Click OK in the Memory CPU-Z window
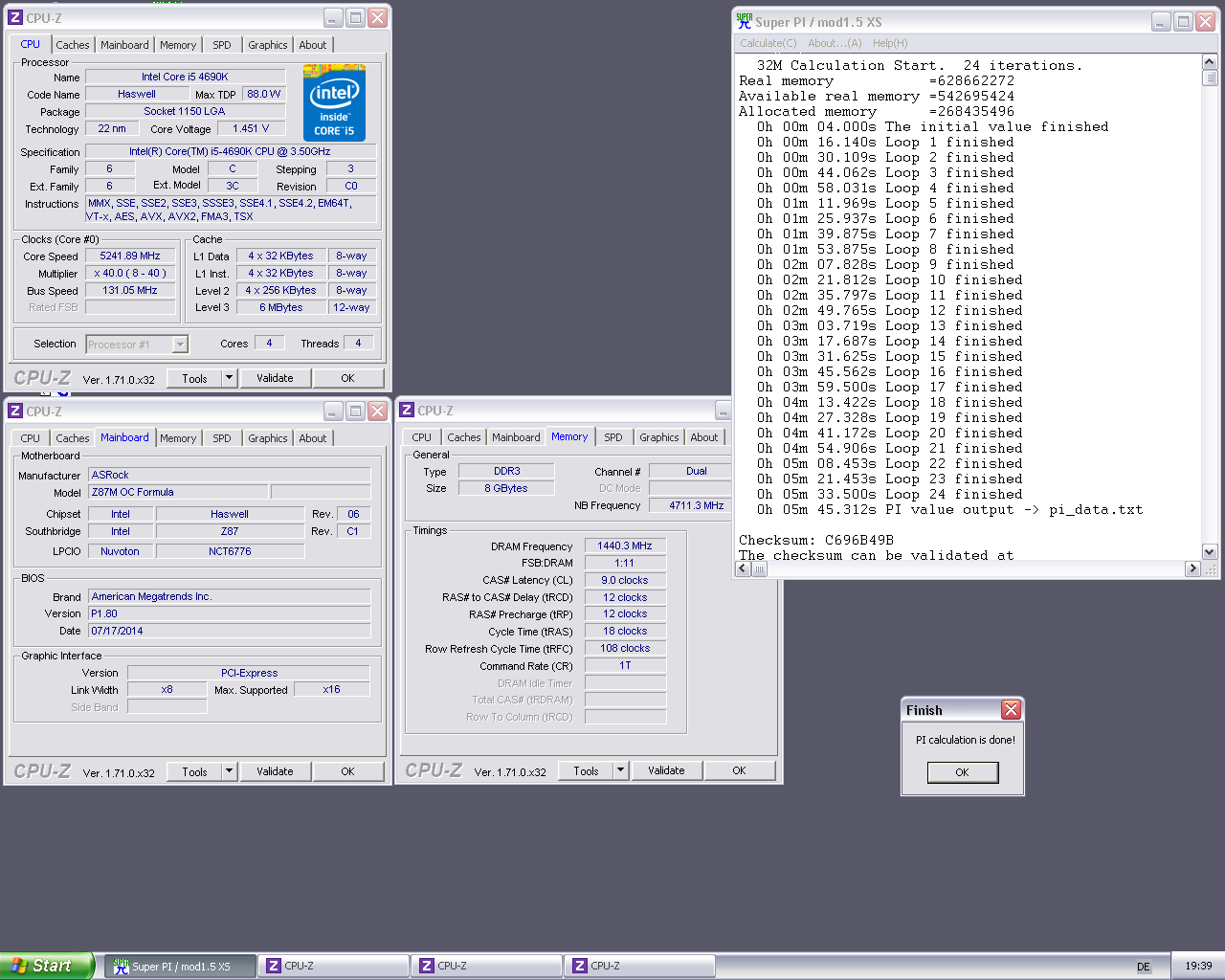The image size is (1225, 980). 739,770
